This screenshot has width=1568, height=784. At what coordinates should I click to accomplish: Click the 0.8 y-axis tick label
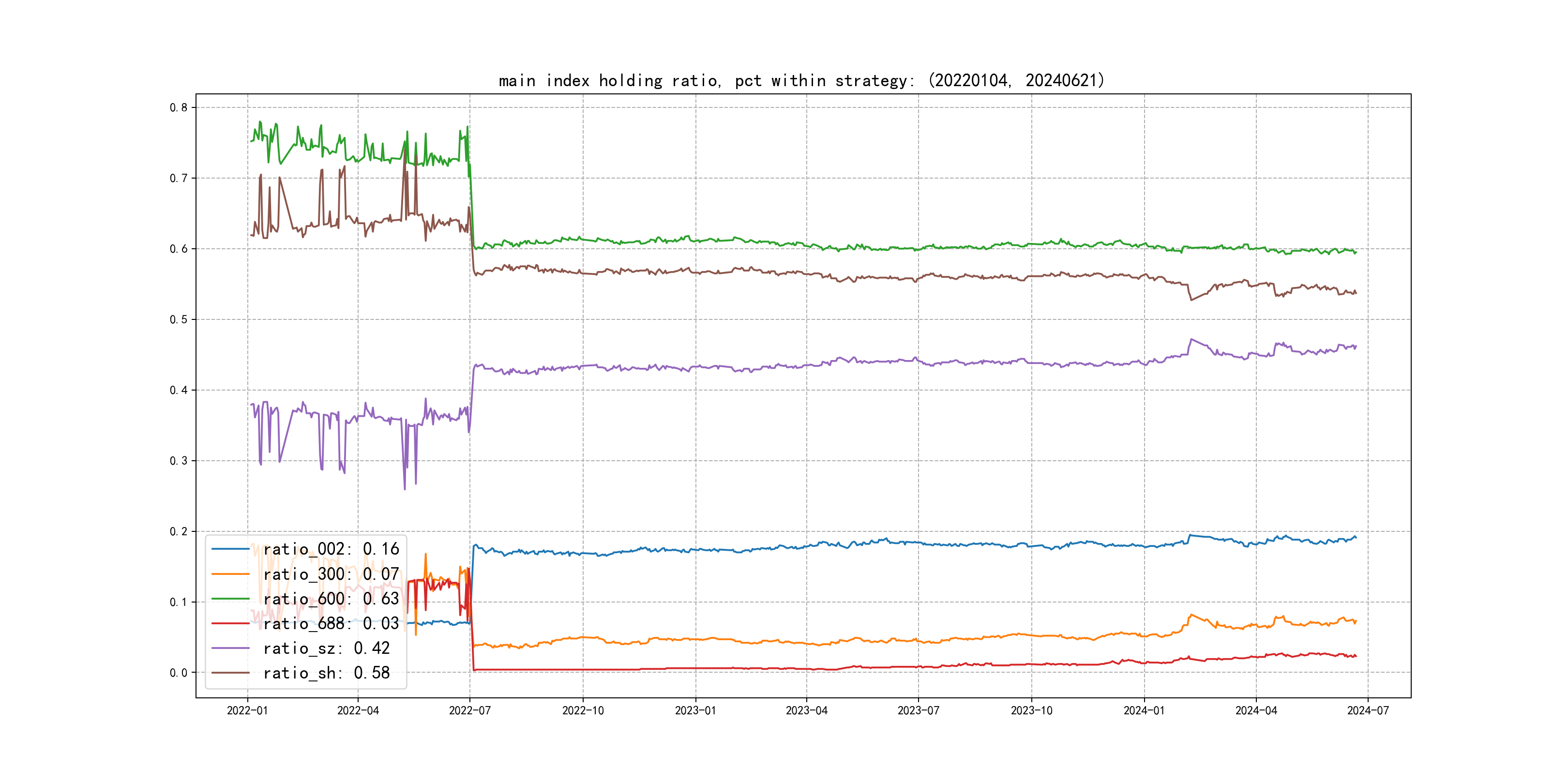point(179,108)
